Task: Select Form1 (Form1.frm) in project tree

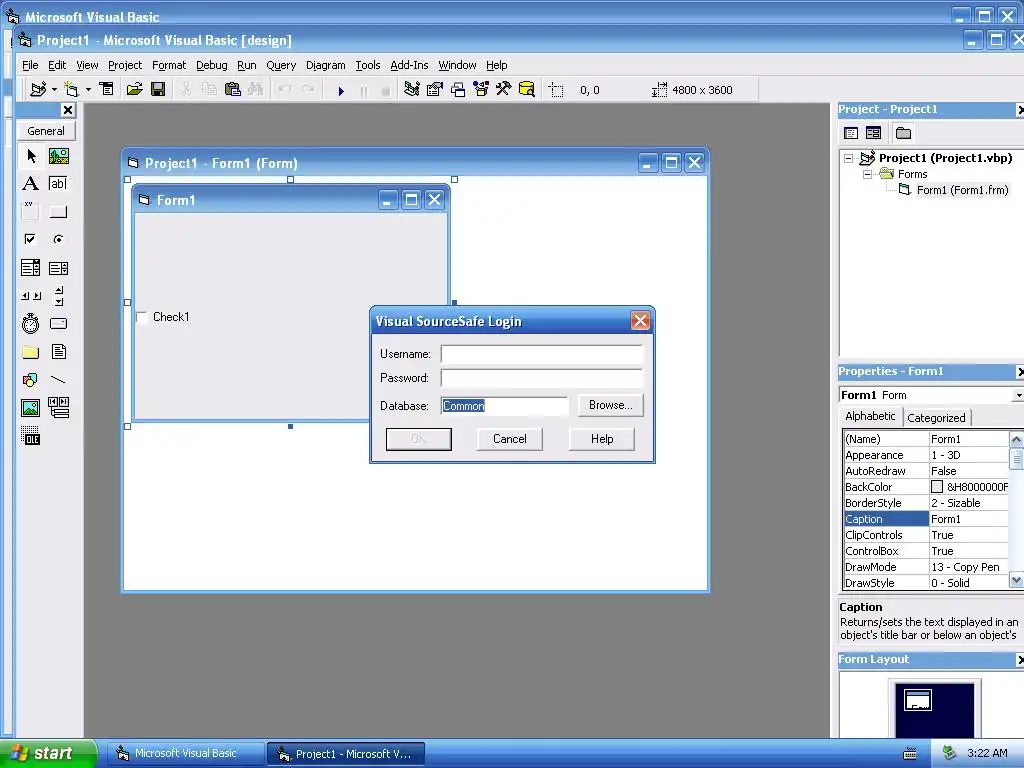Action: click(962, 190)
